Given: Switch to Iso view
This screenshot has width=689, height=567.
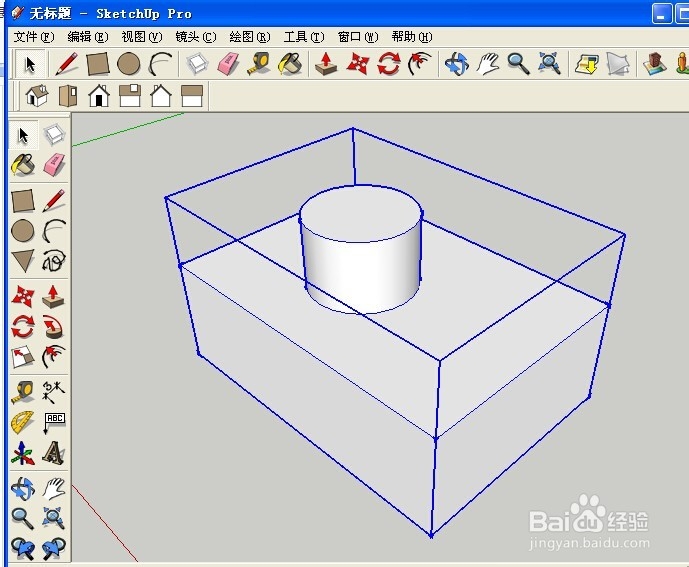Looking at the screenshot, I should 37,96.
